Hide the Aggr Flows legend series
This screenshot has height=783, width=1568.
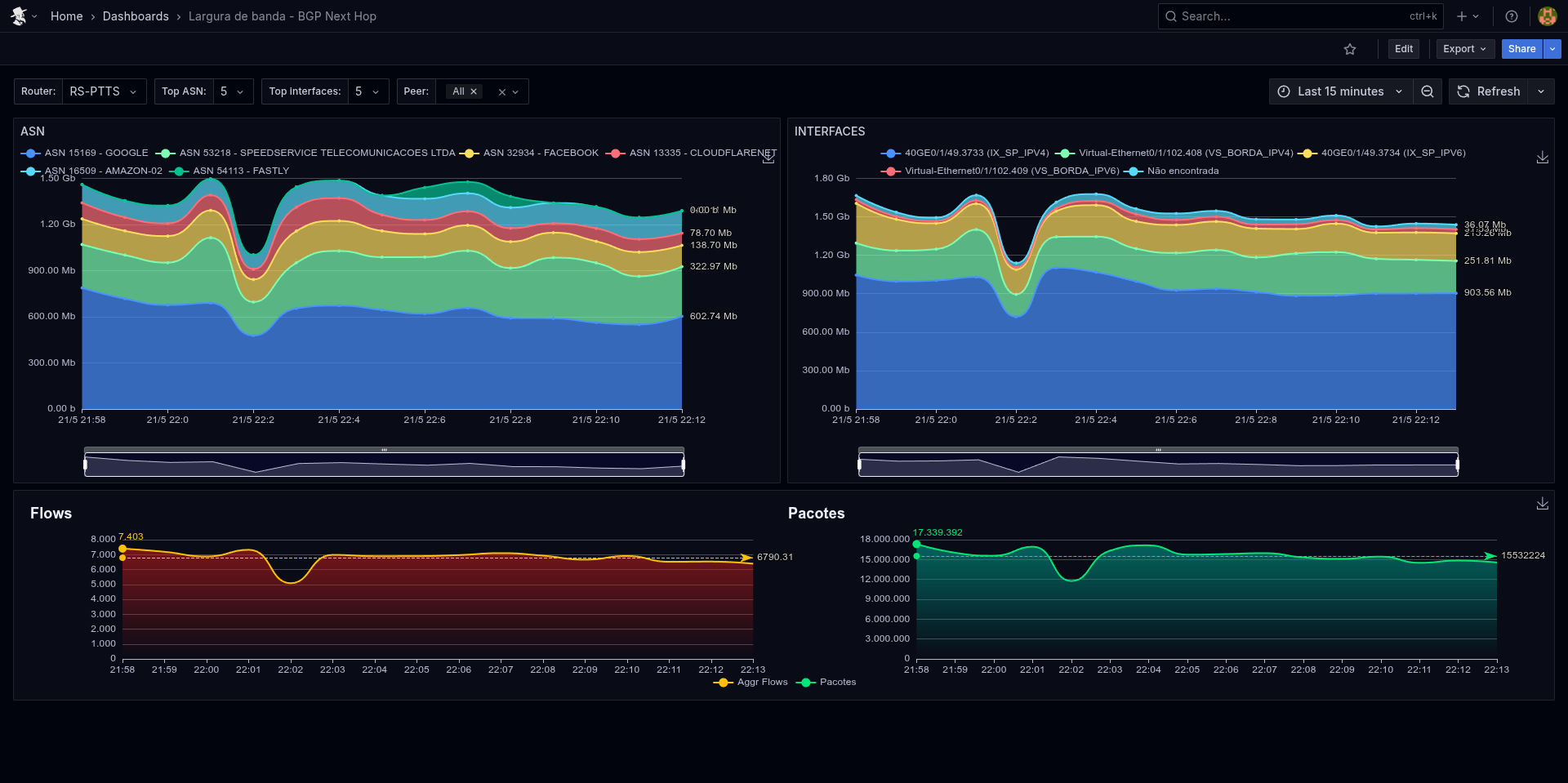(x=761, y=683)
